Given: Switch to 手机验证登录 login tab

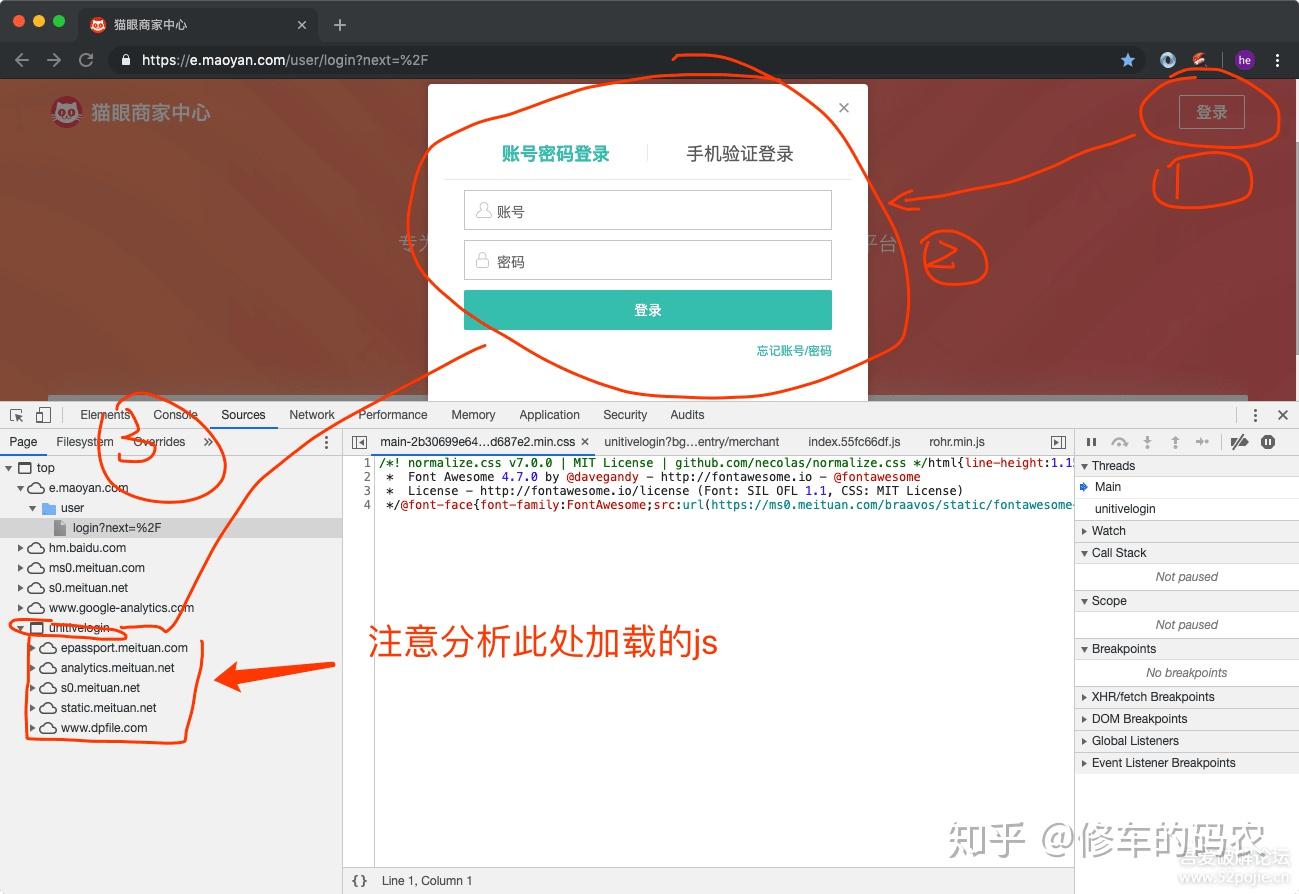Looking at the screenshot, I should [740, 154].
